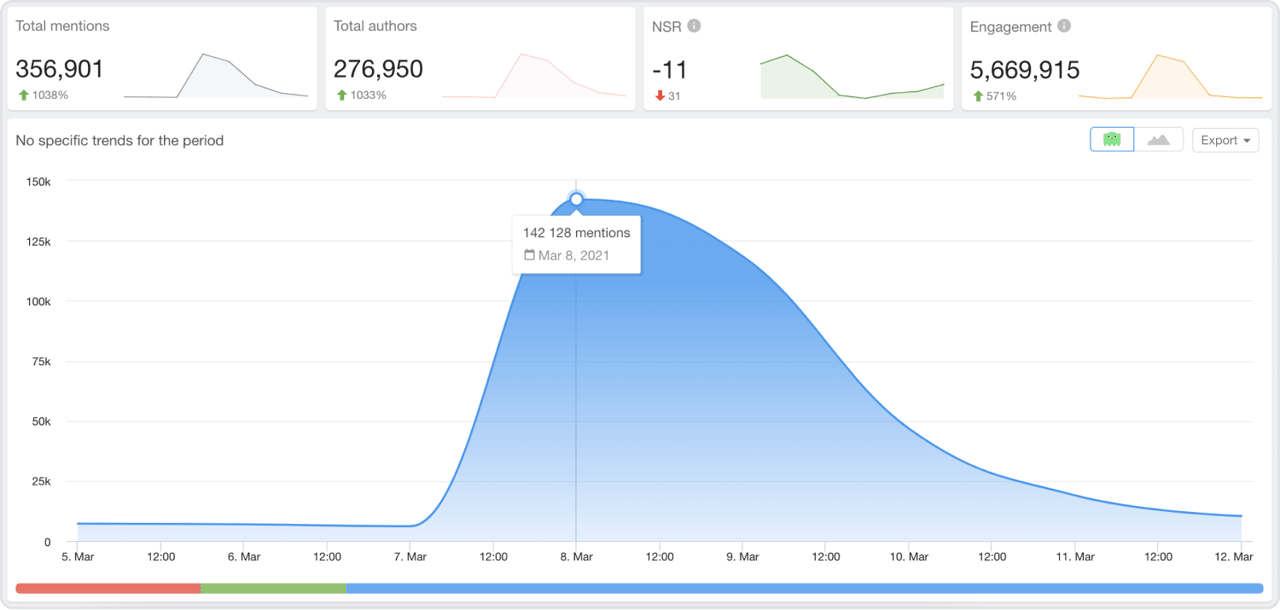The width and height of the screenshot is (1280, 610).
Task: Click the red down arrow under NSR
Action: click(x=659, y=95)
